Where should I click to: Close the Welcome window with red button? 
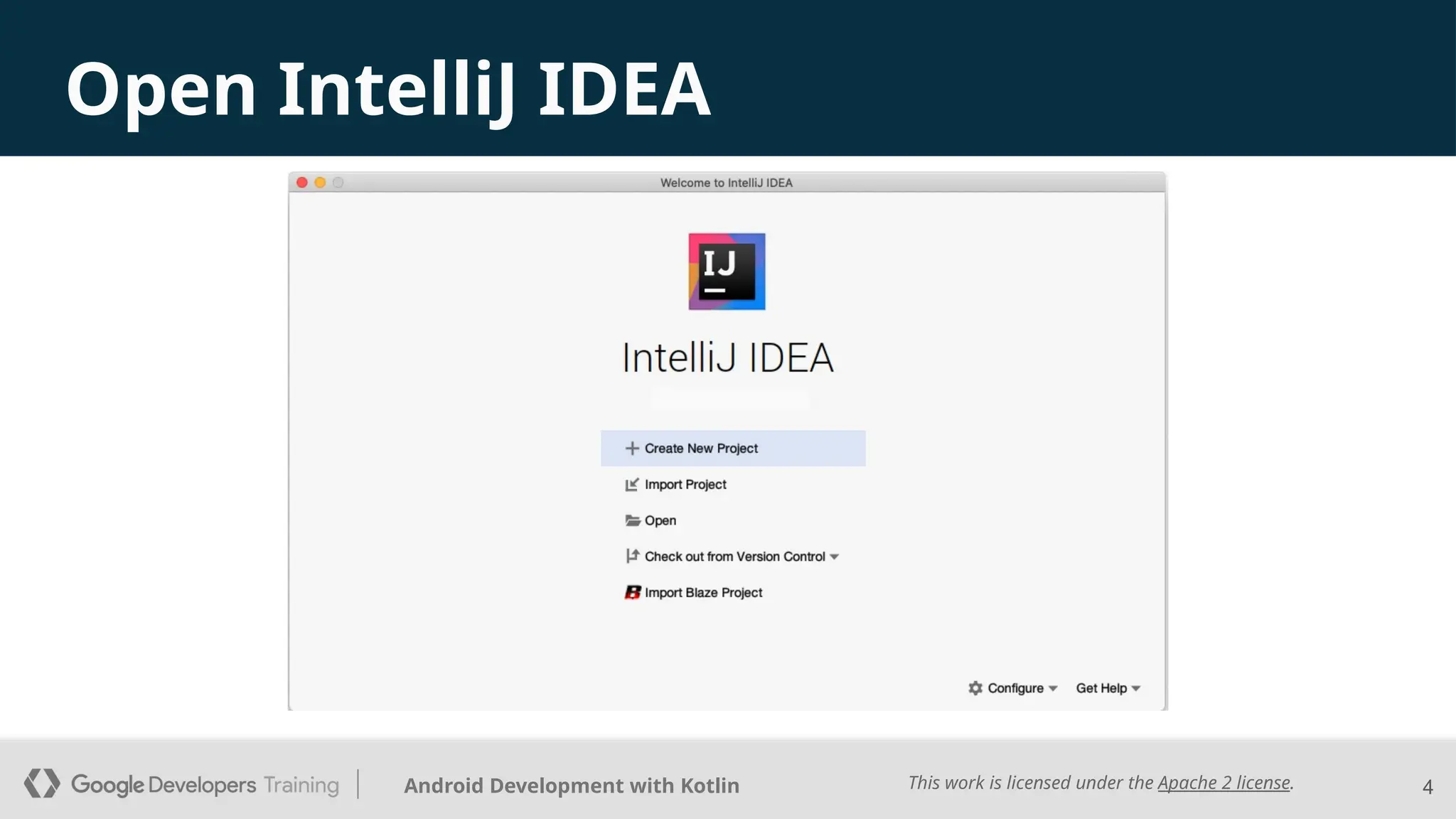pos(302,183)
